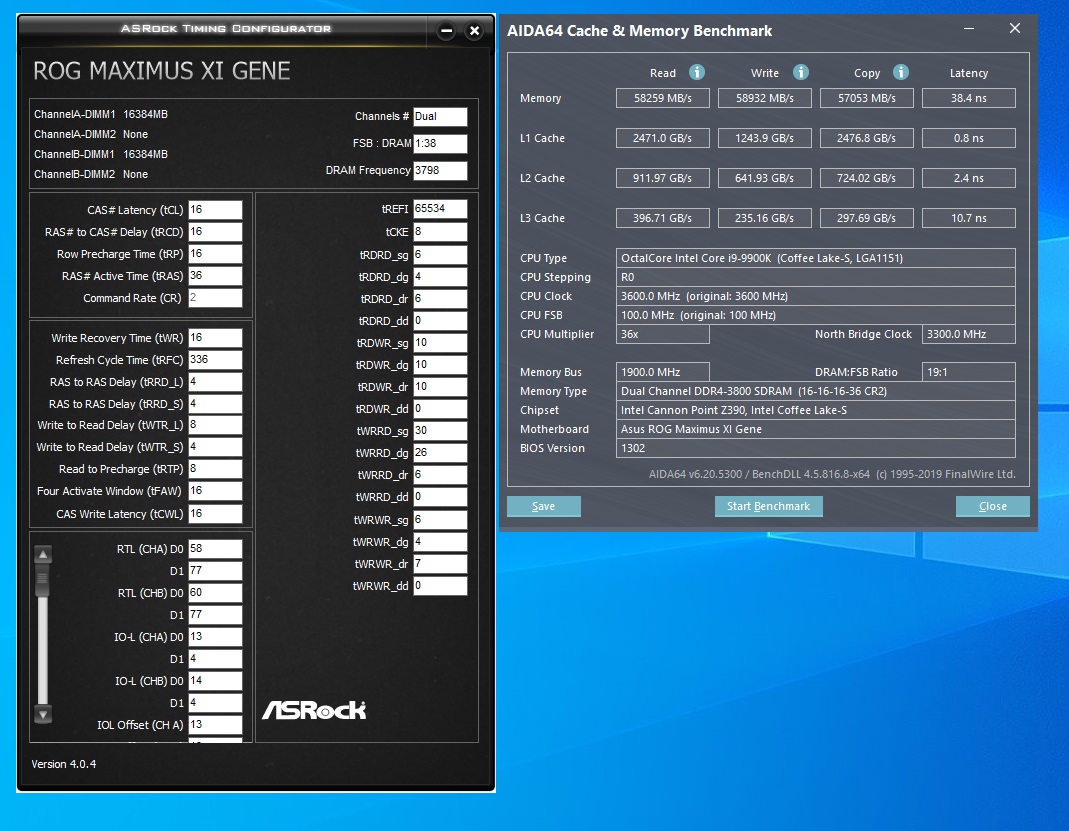Click the Start Benchmark button
The height and width of the screenshot is (831, 1069).
click(768, 507)
